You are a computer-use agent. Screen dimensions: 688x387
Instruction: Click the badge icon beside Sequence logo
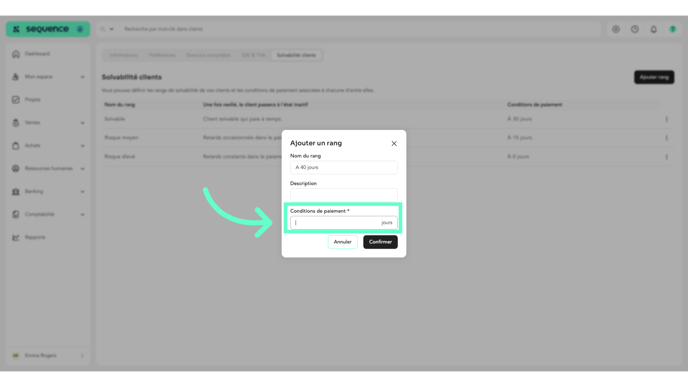[x=80, y=29]
